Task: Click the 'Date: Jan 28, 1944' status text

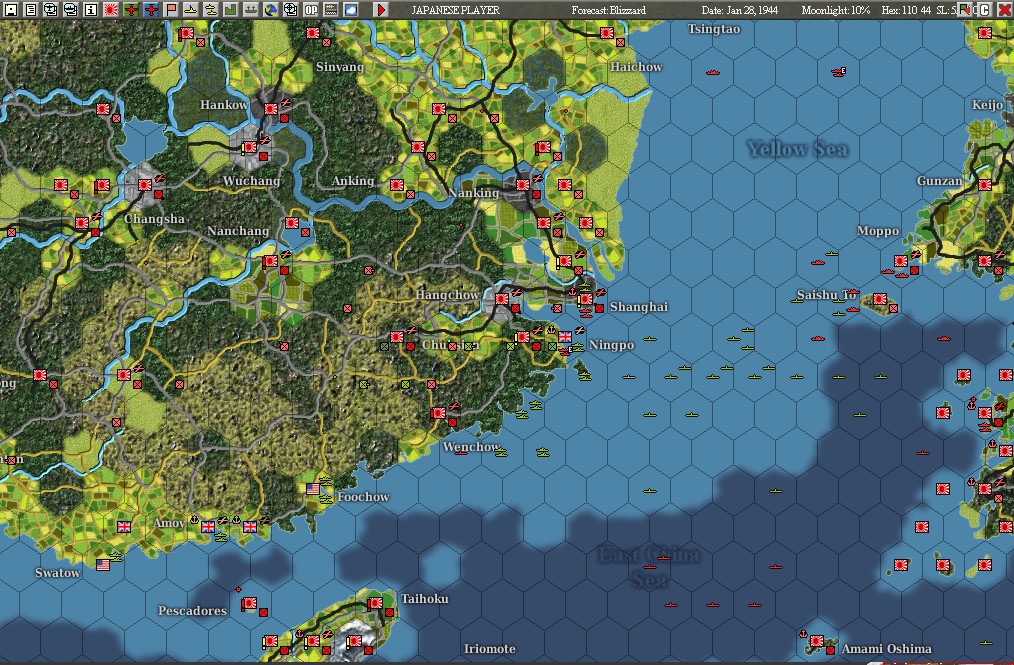Action: 740,10
